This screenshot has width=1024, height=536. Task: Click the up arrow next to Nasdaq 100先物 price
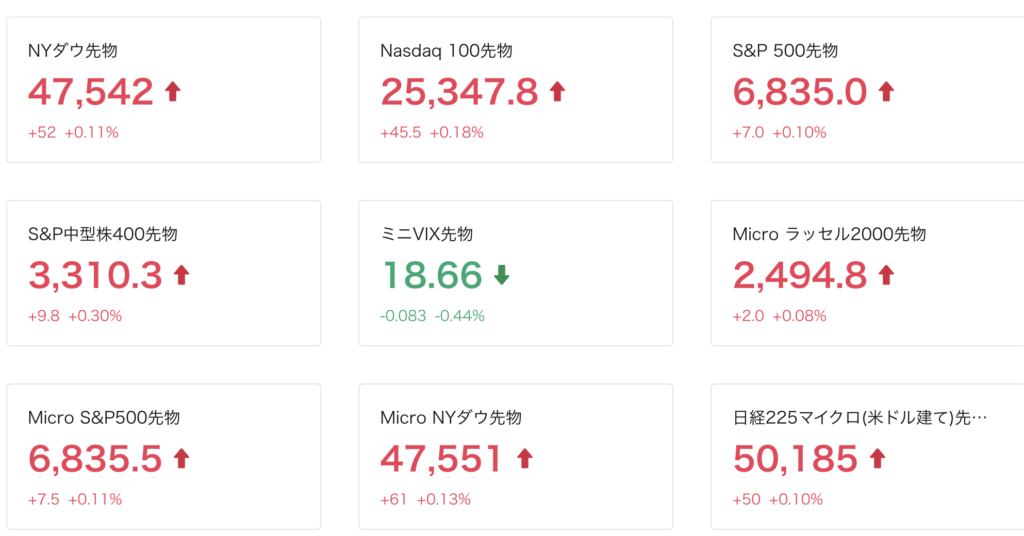pyautogui.click(x=557, y=92)
